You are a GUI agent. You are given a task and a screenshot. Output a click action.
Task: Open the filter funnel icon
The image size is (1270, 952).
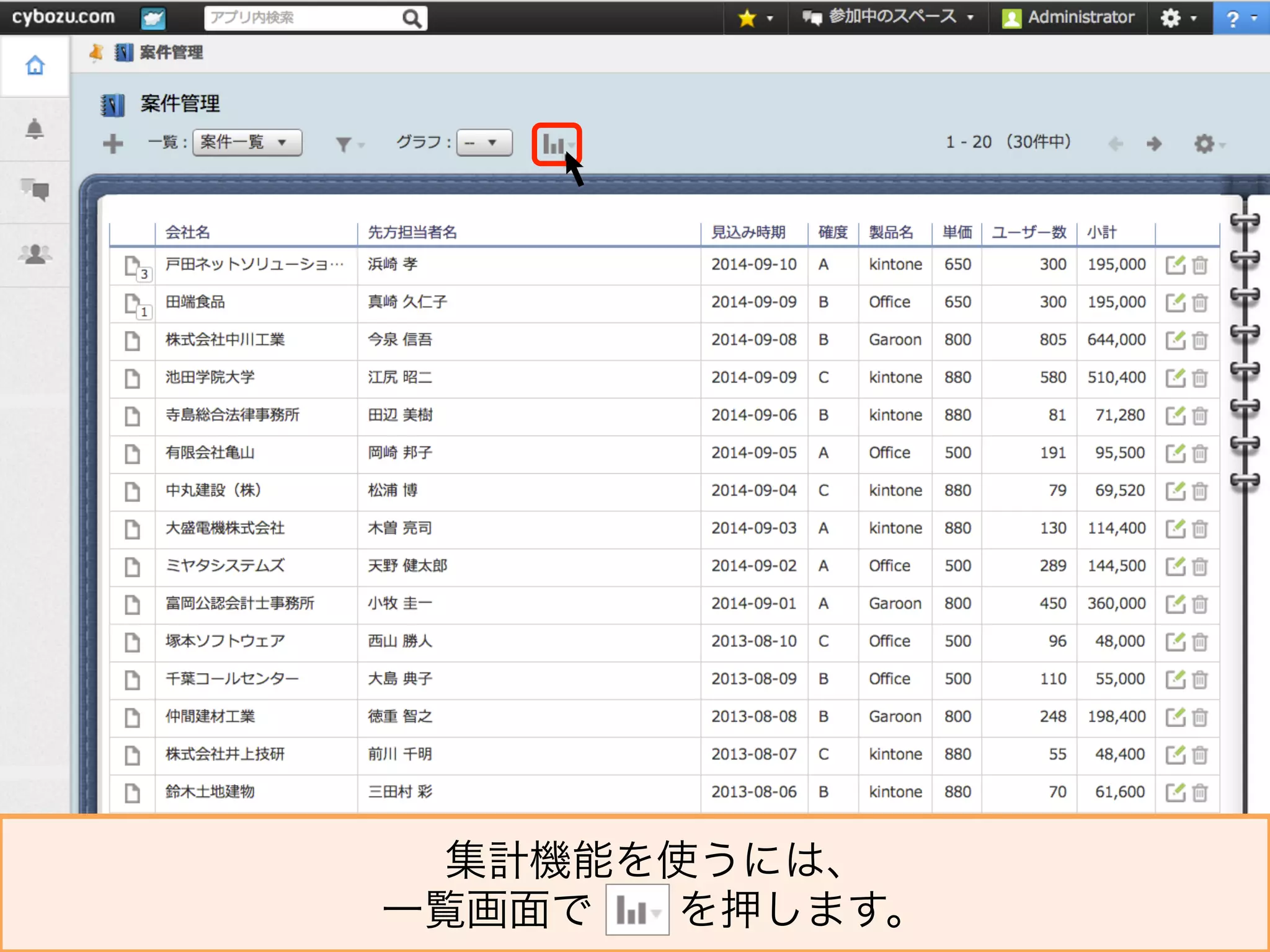pyautogui.click(x=344, y=144)
